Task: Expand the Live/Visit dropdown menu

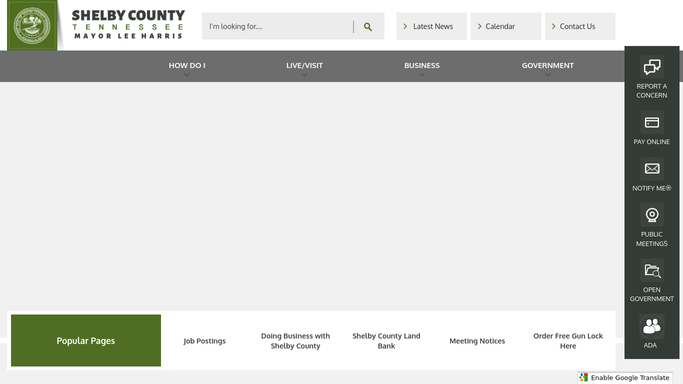Action: pyautogui.click(x=304, y=66)
